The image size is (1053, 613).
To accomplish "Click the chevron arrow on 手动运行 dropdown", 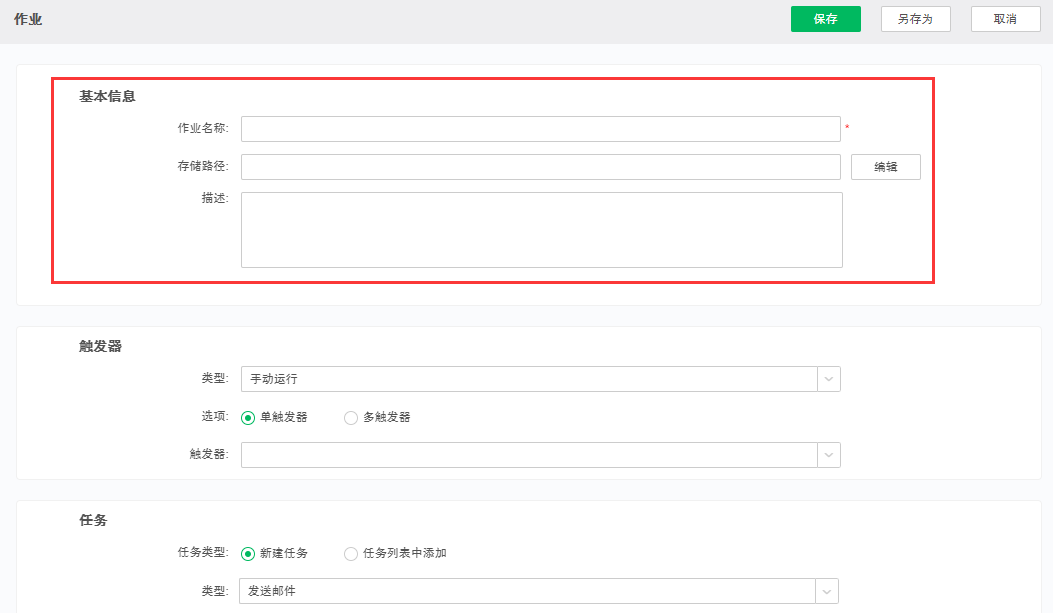I will point(829,379).
